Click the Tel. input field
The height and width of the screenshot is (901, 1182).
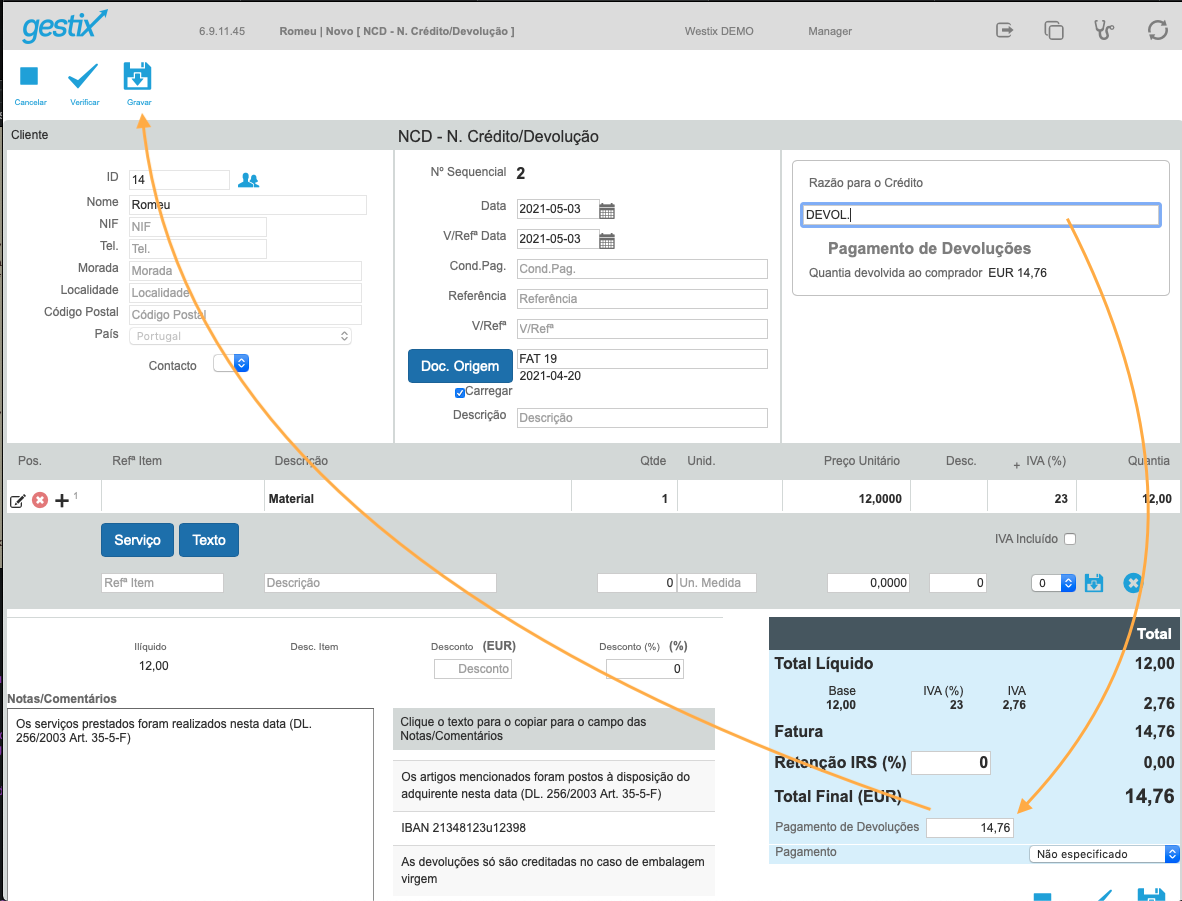click(198, 249)
